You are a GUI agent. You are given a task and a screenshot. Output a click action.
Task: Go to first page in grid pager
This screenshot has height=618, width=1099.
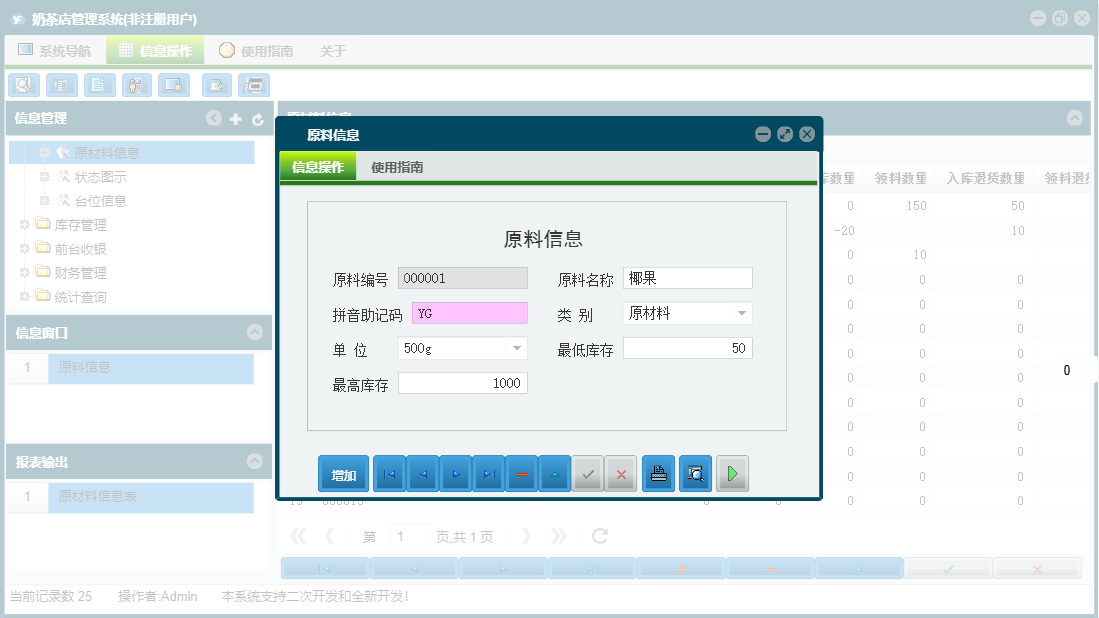(x=298, y=536)
